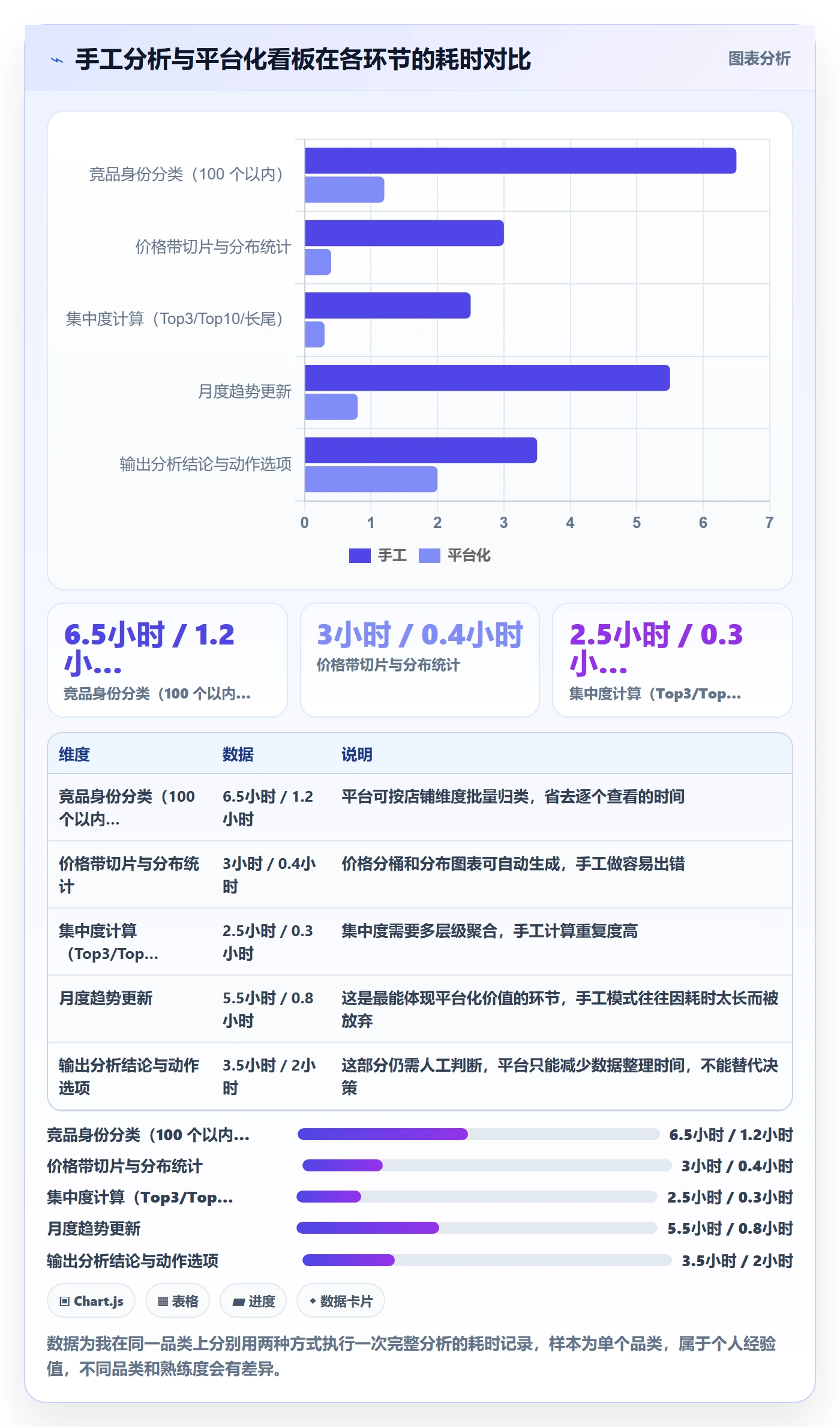The width and height of the screenshot is (840, 1427).
Task: Select the Chart.js chip
Action: click(x=91, y=1301)
